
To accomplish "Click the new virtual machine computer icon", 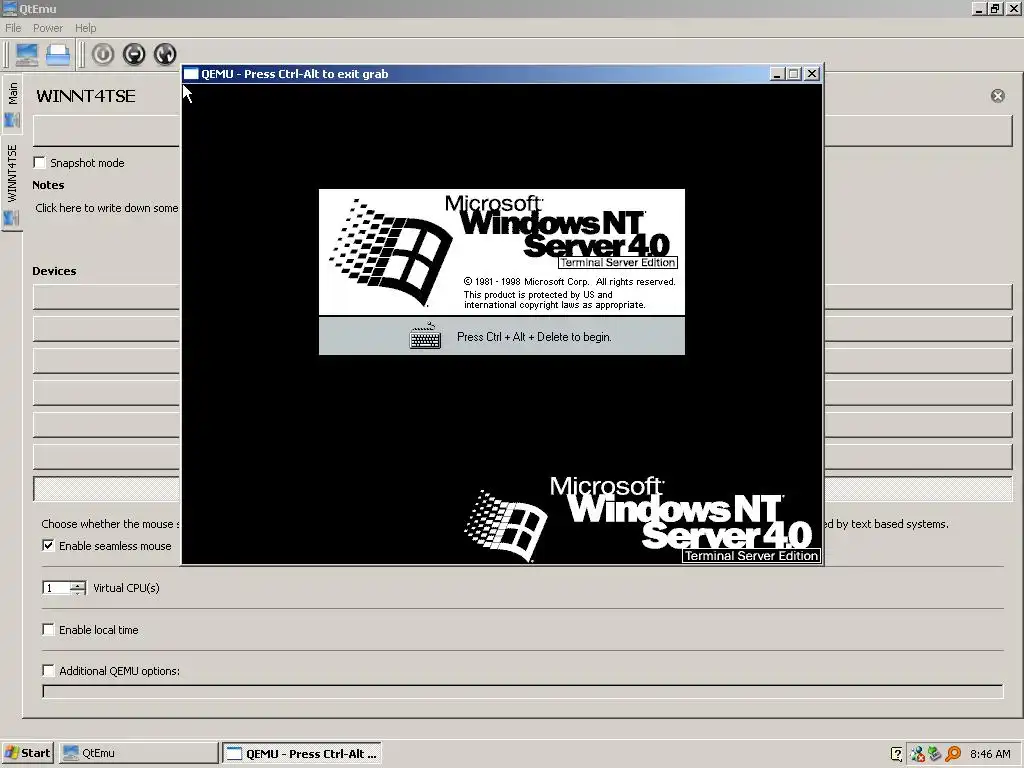I will click(27, 54).
